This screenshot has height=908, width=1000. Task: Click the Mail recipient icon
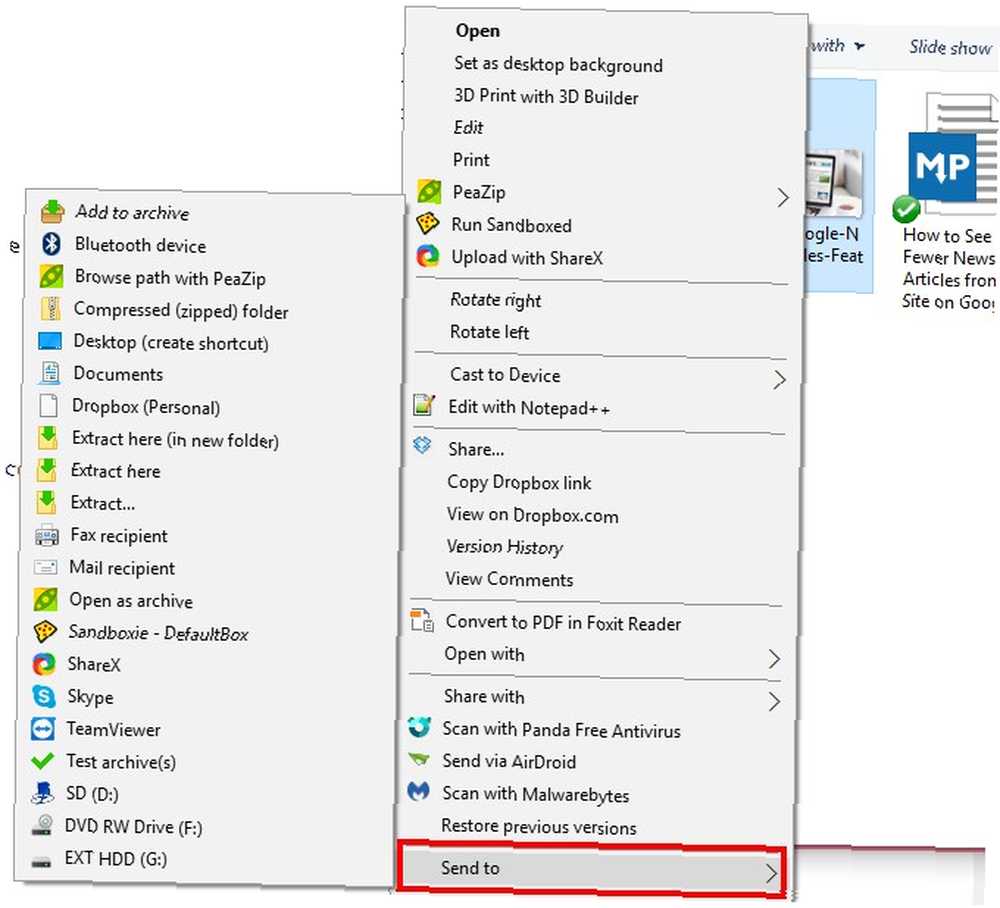pos(46,567)
